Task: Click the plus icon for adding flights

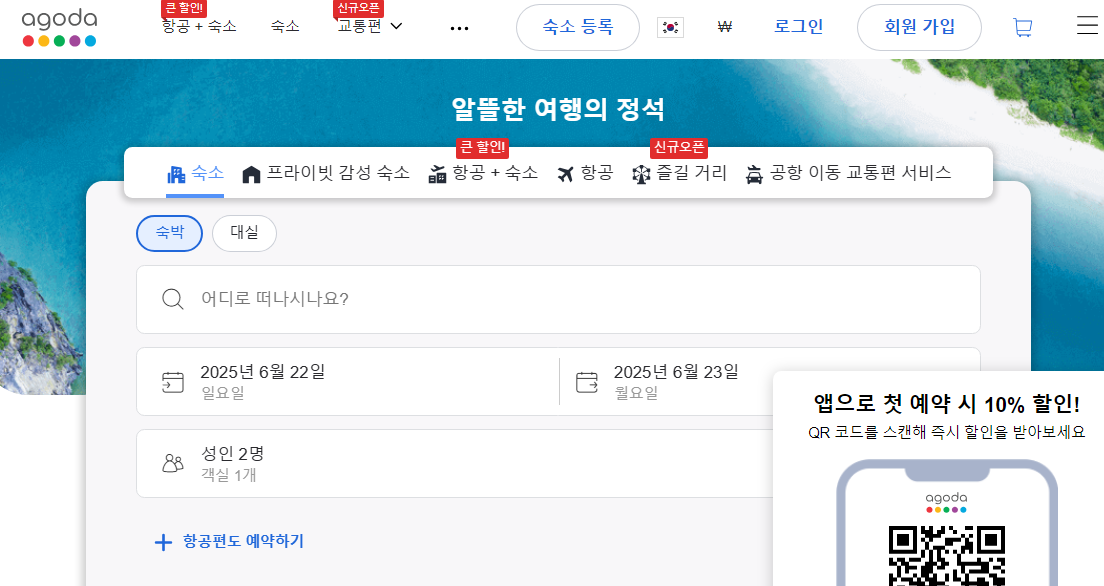Action: coord(163,542)
